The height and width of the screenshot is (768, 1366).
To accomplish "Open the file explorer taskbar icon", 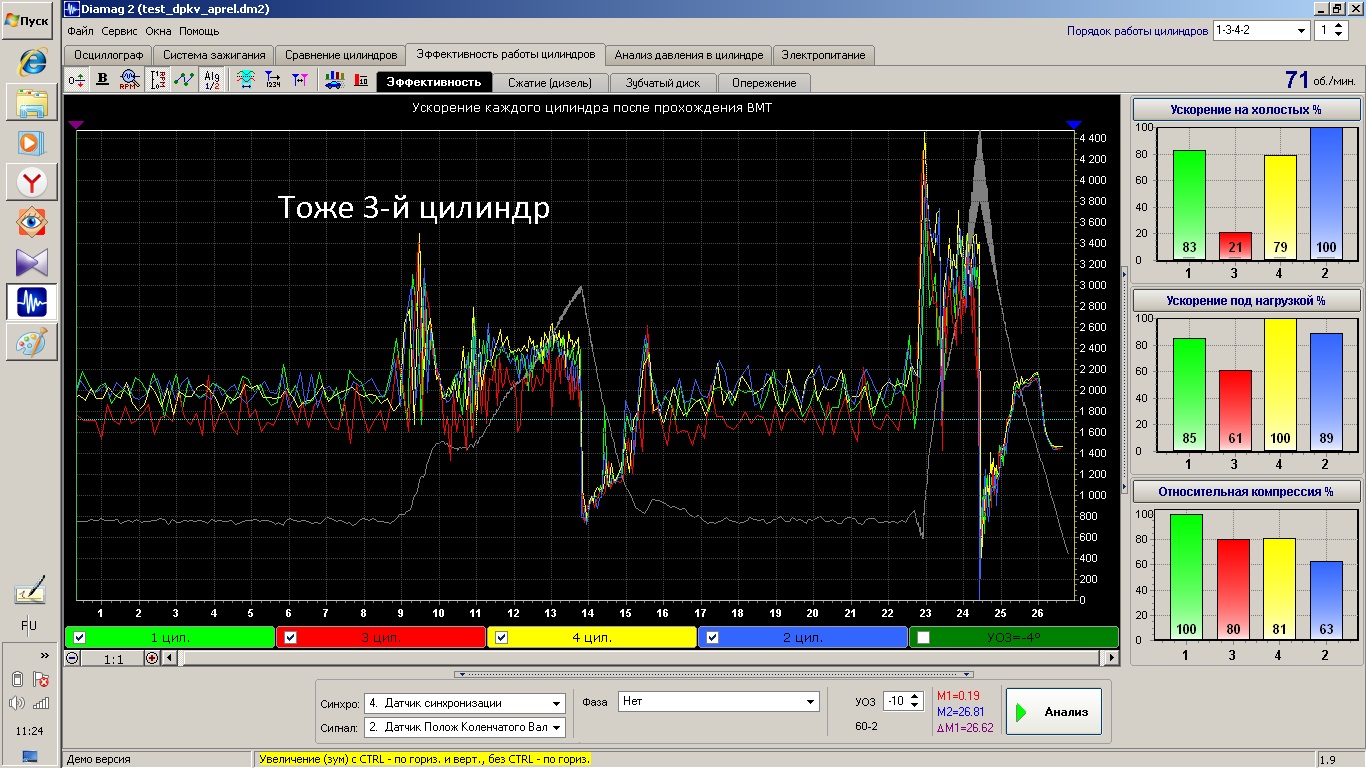I will 31,102.
